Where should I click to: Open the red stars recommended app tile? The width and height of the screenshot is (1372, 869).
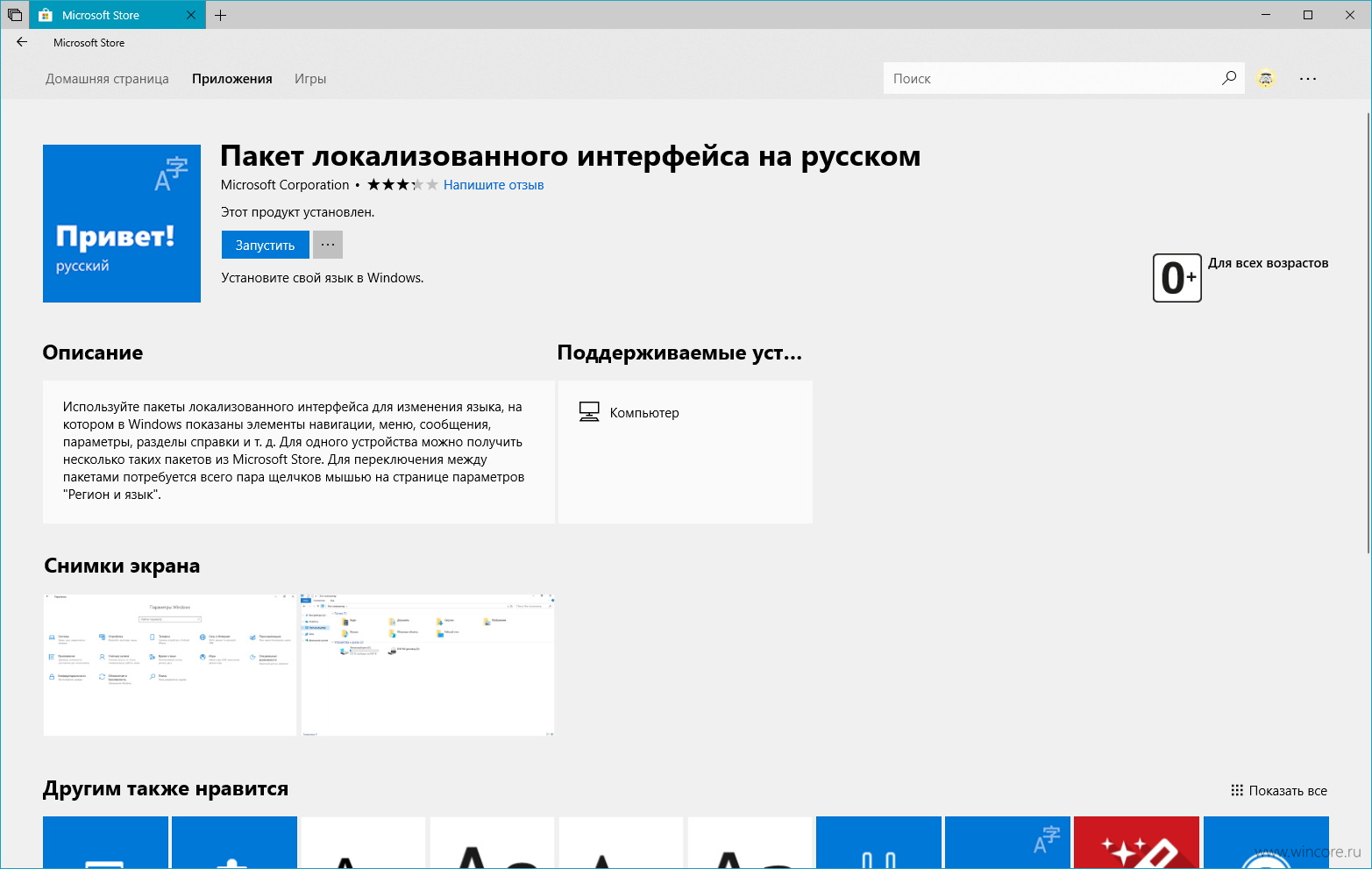[1136, 843]
